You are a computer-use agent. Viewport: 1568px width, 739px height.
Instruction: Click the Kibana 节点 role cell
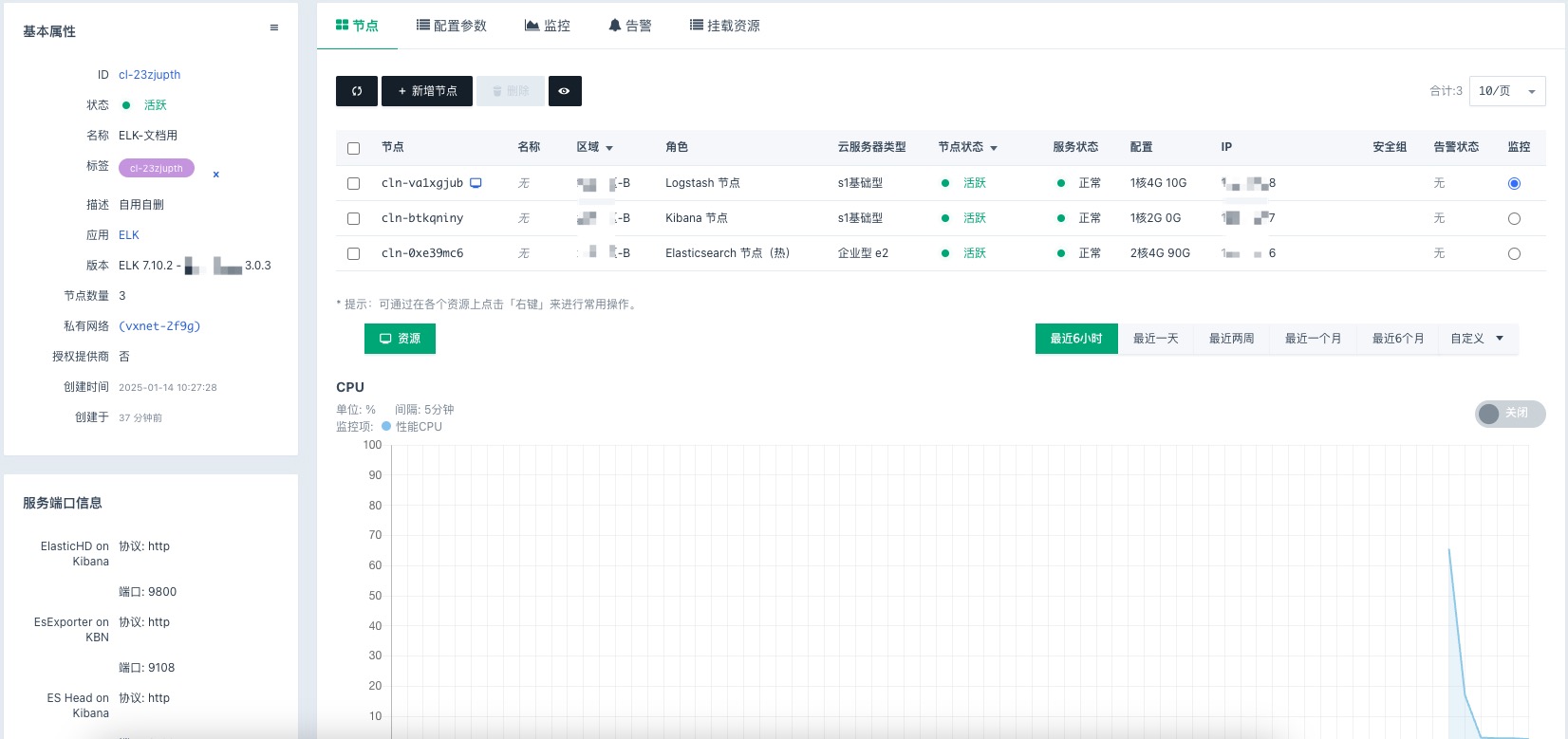click(697, 218)
